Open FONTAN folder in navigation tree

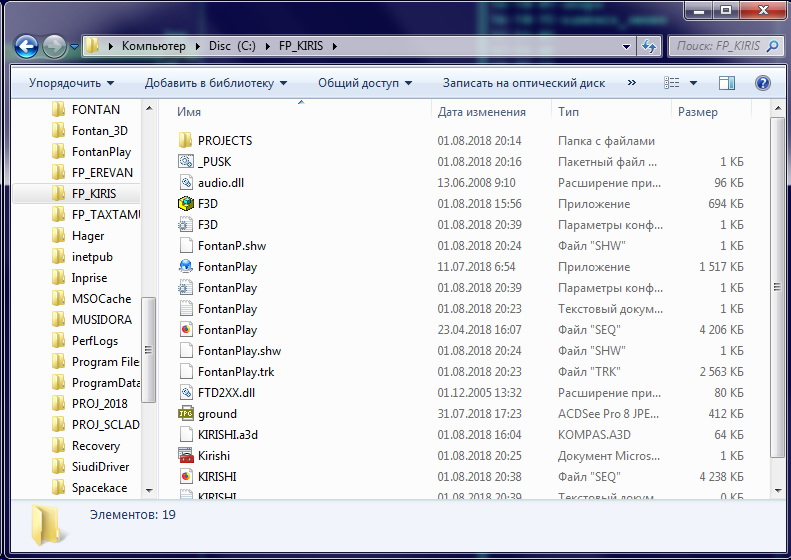(x=95, y=109)
